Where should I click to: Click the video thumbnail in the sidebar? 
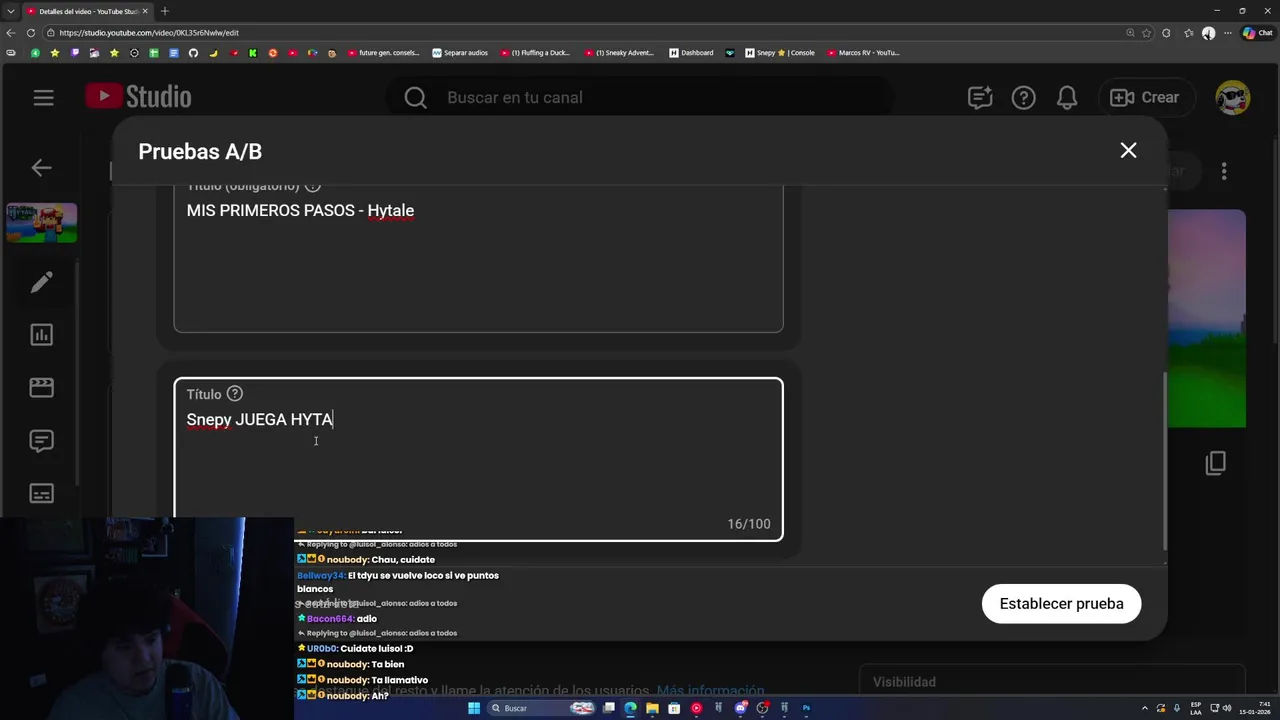(x=41, y=223)
